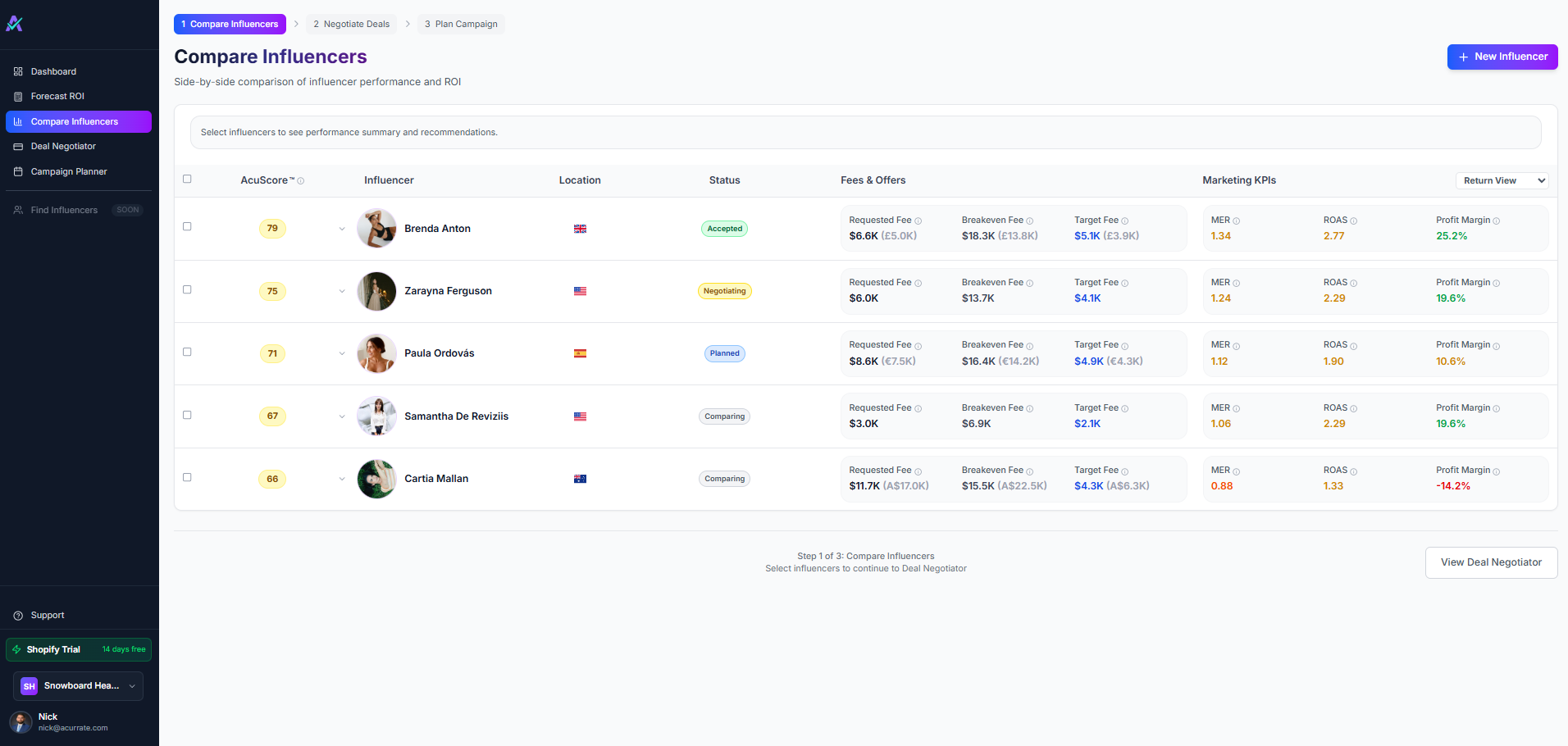Switch to the Plan Campaign step

pos(460,24)
